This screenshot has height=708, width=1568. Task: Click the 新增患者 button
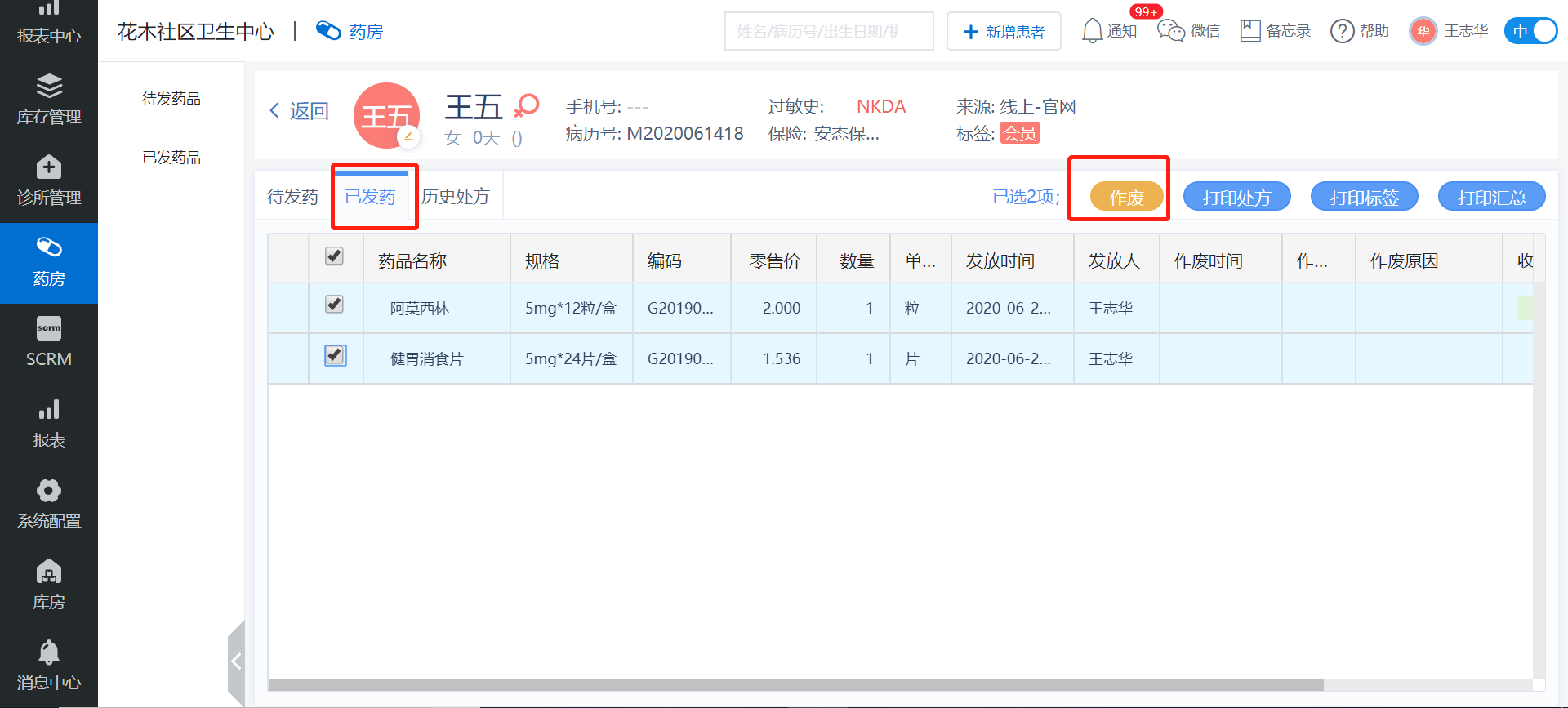pyautogui.click(x=1004, y=31)
